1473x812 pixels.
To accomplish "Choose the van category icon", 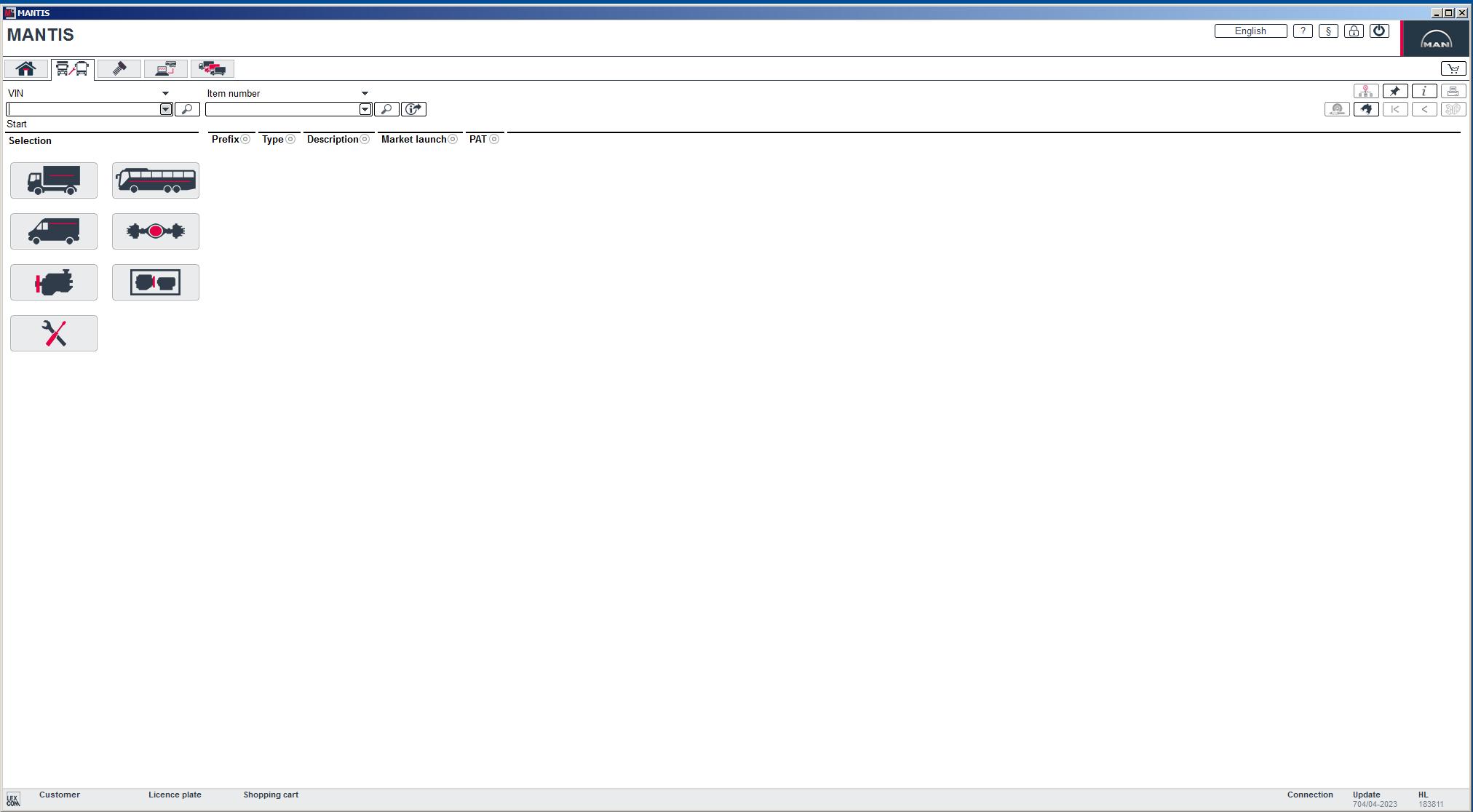I will tap(53, 231).
